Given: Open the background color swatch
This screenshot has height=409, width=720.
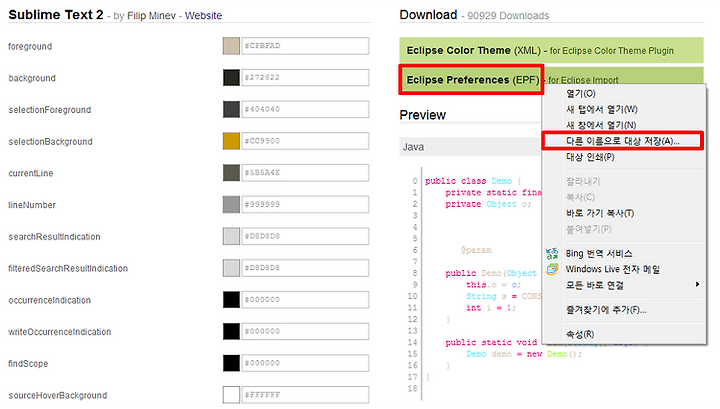Looking at the screenshot, I should pyautogui.click(x=231, y=78).
